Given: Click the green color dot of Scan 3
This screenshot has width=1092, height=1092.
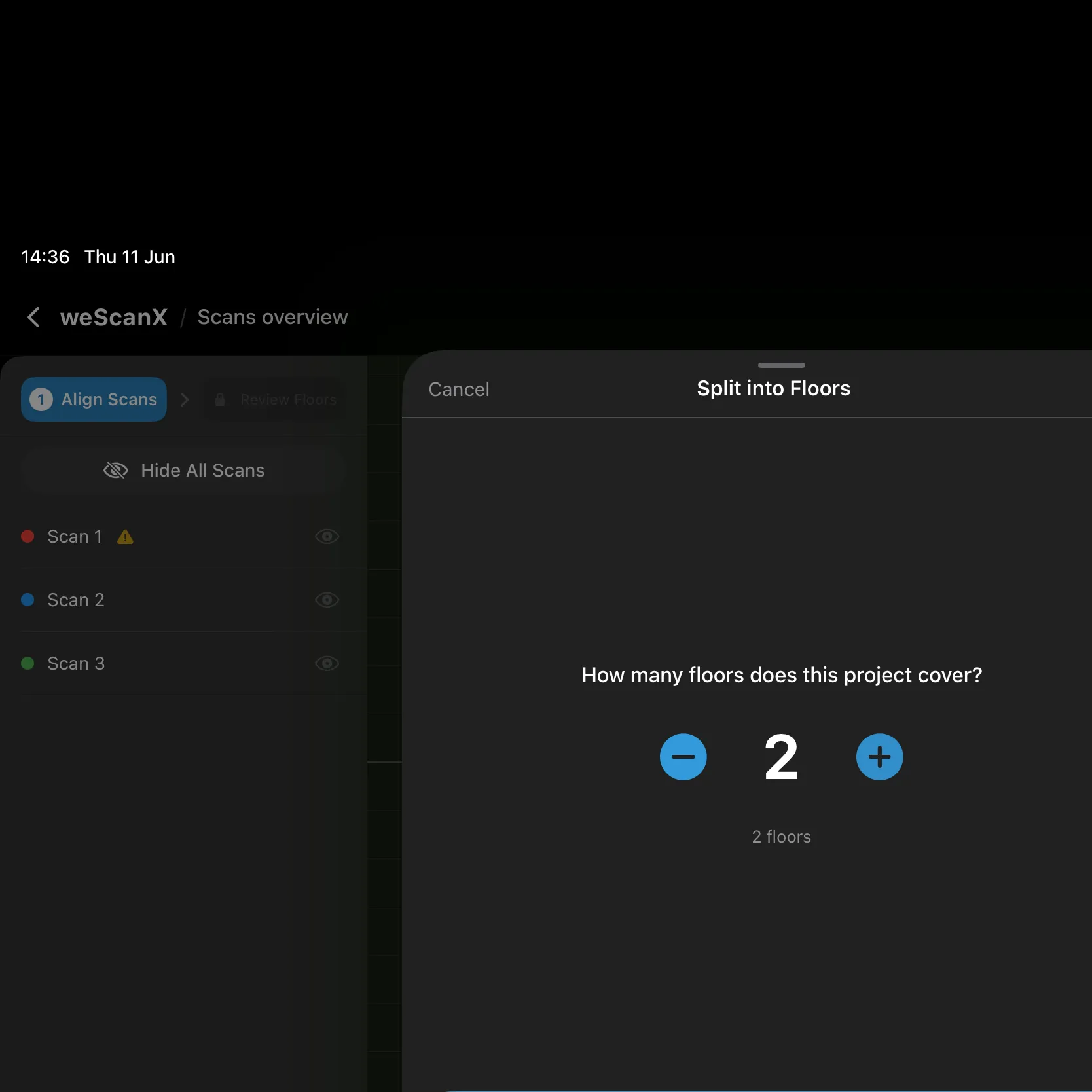Looking at the screenshot, I should 27,664.
